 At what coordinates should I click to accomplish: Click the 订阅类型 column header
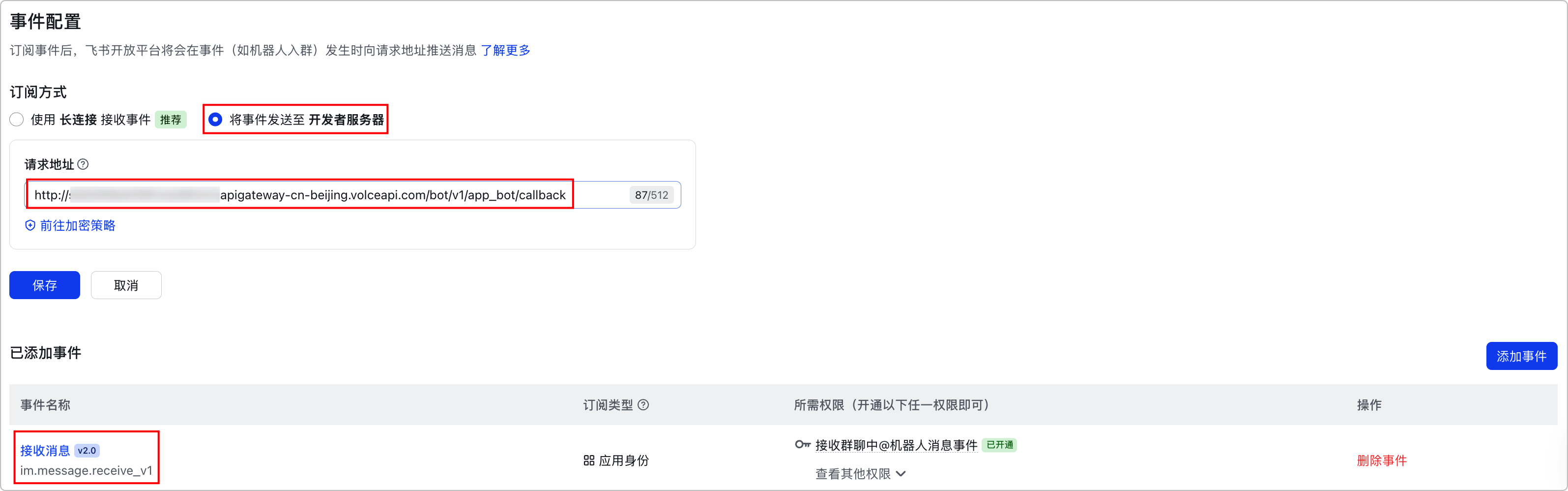click(x=608, y=405)
